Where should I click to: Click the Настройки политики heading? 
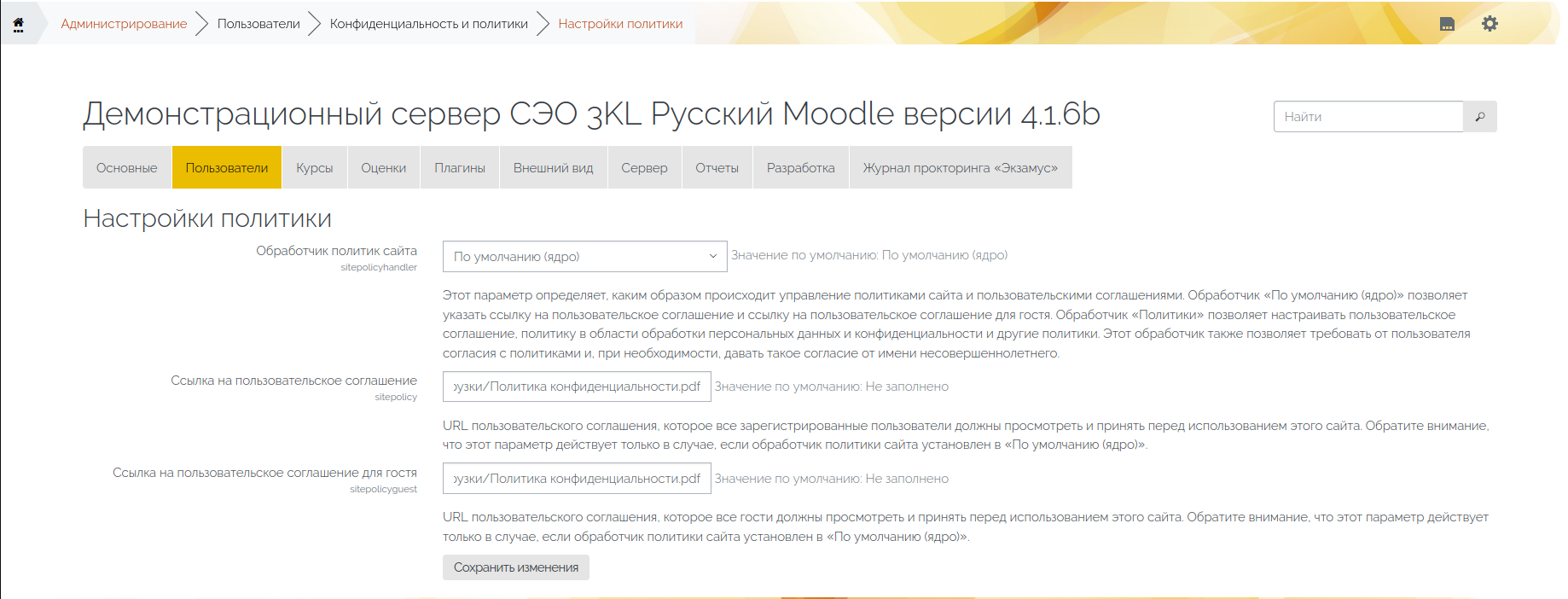click(207, 218)
